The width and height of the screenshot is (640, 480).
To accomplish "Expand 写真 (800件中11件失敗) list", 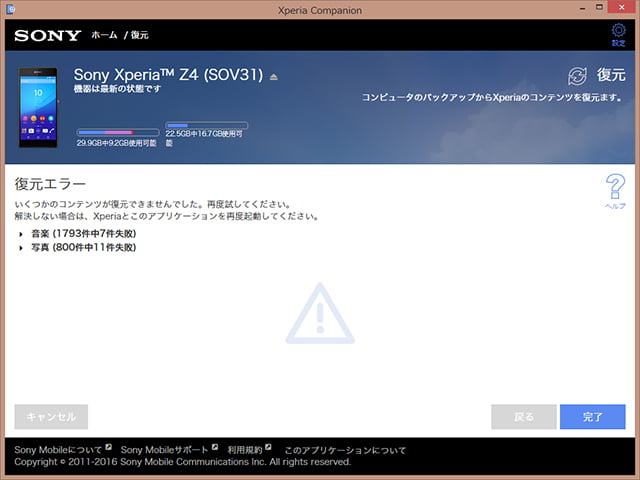I will tap(21, 247).
